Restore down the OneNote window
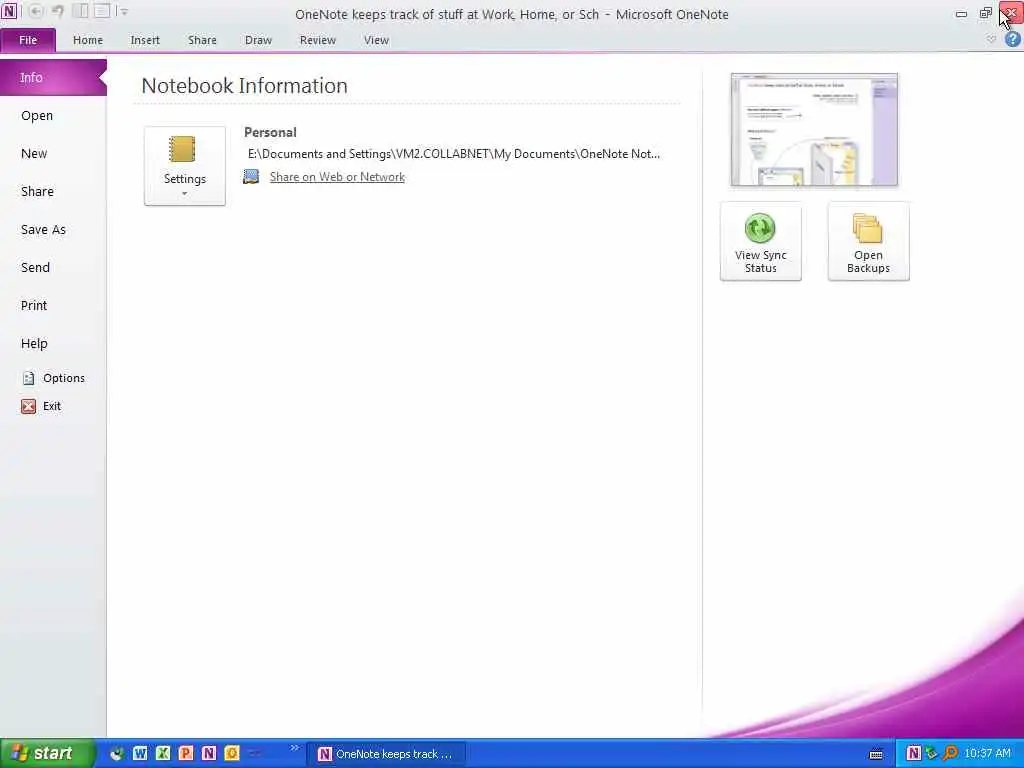This screenshot has width=1024, height=768. 985,13
